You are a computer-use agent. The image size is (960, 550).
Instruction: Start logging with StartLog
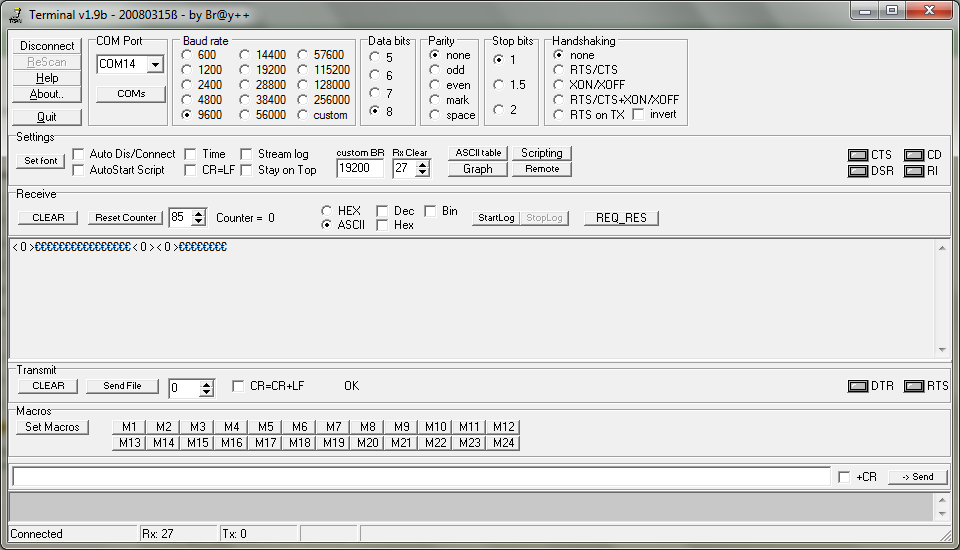pyautogui.click(x=496, y=217)
